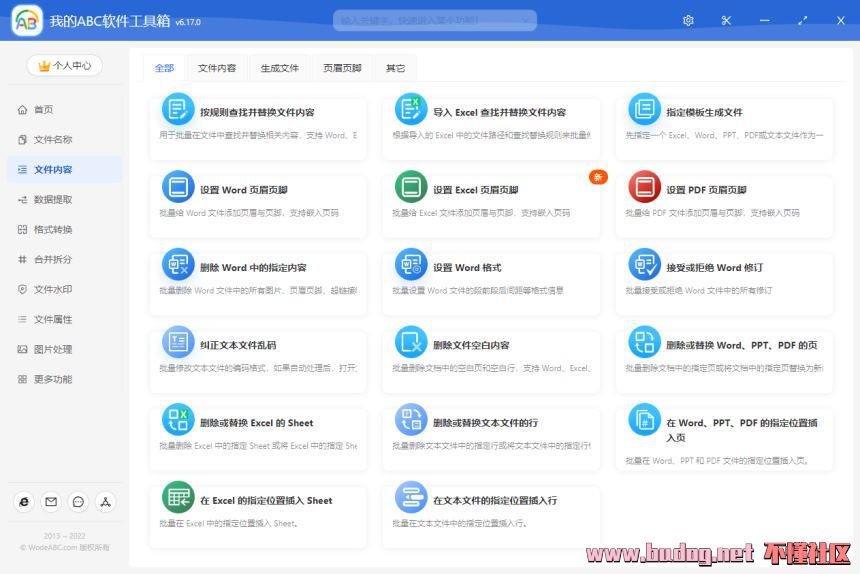Screen dimensions: 860x574
Task: Go to 首页 in the sidebar
Action: coord(64,110)
